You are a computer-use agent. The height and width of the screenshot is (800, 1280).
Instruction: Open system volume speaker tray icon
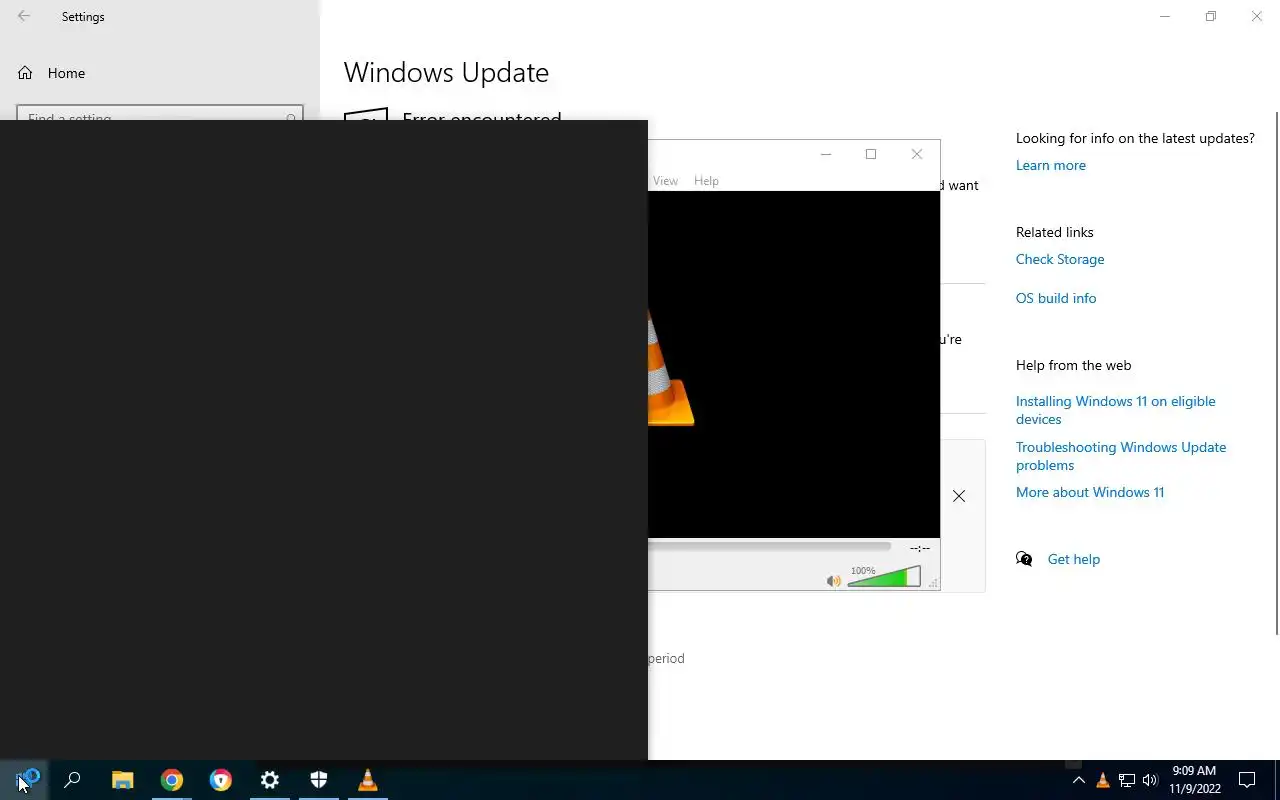point(1150,780)
